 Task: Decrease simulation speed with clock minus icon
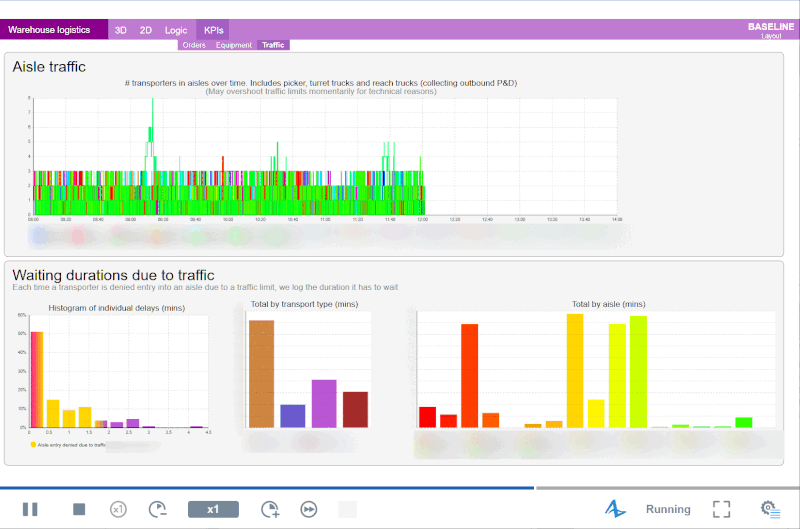coord(158,509)
